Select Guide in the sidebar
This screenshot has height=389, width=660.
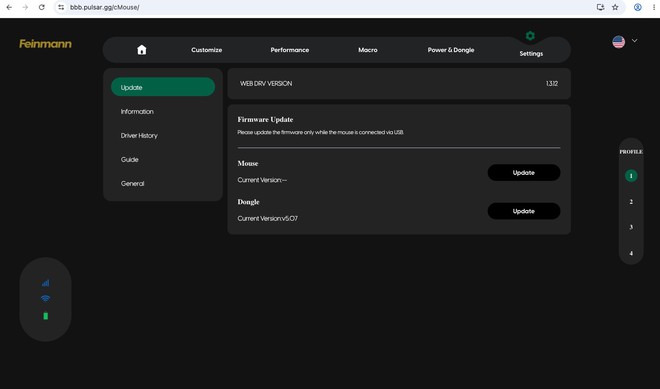[130, 160]
